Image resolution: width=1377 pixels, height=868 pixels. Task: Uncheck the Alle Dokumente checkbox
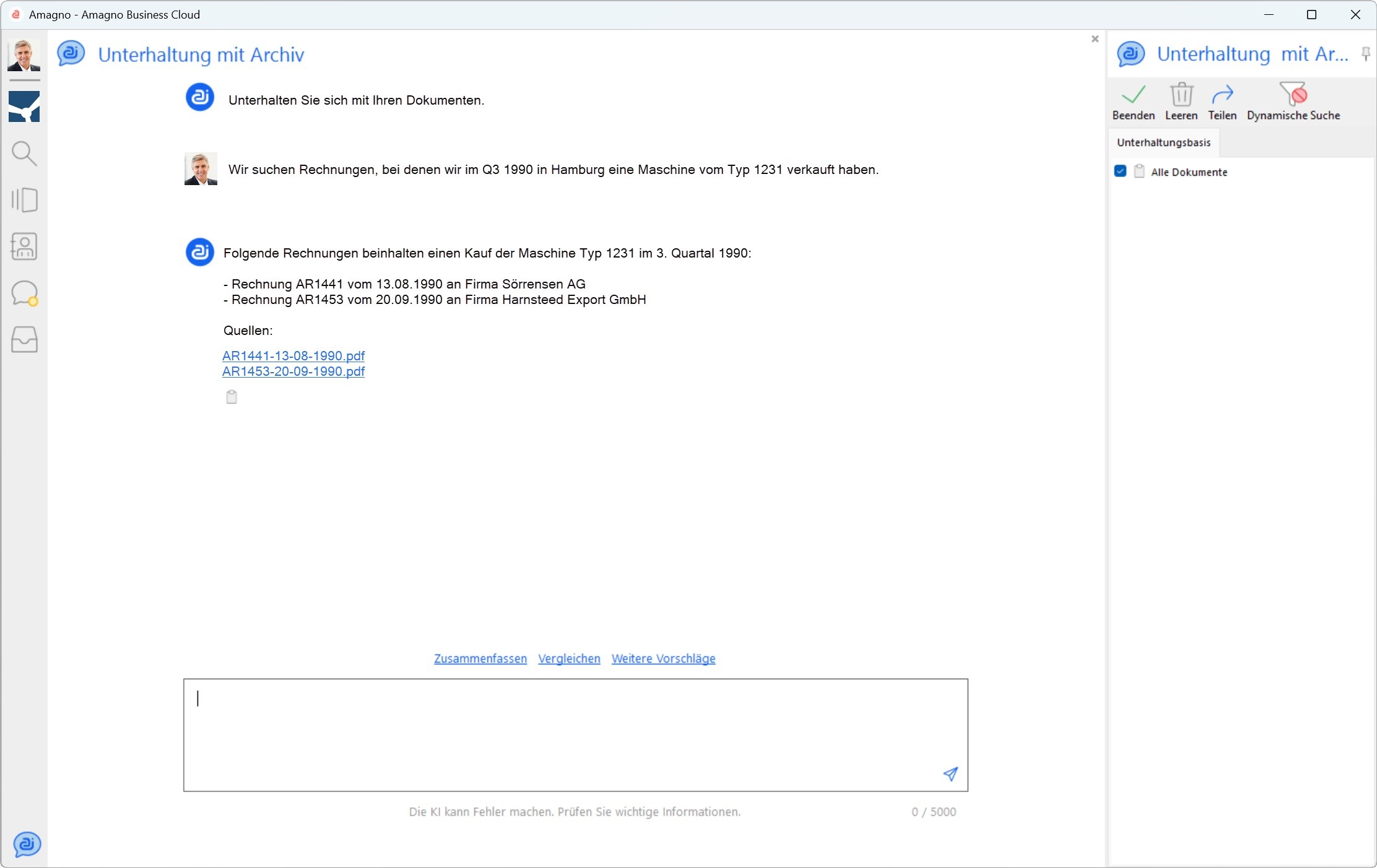[x=1120, y=171]
